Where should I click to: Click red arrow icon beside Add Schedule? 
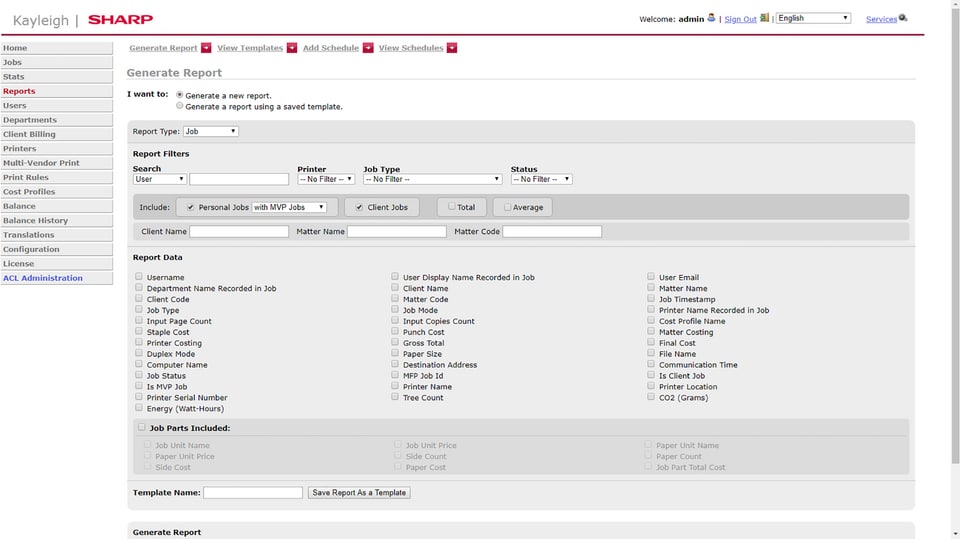point(368,48)
